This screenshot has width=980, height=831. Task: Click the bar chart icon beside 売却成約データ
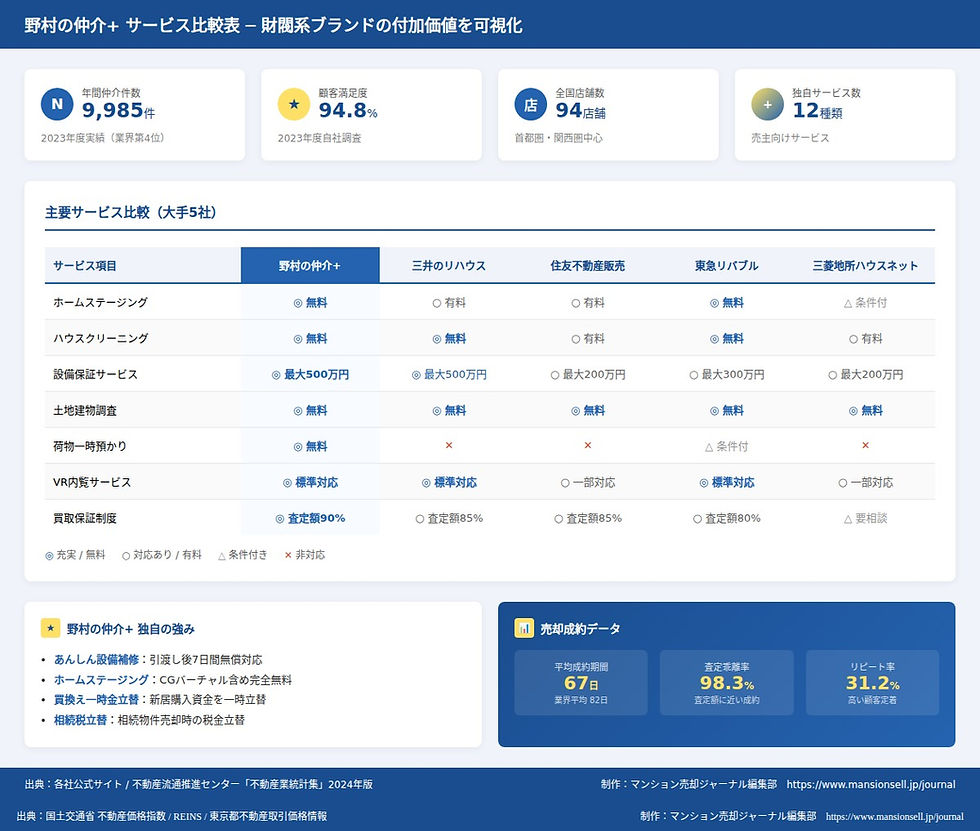524,628
